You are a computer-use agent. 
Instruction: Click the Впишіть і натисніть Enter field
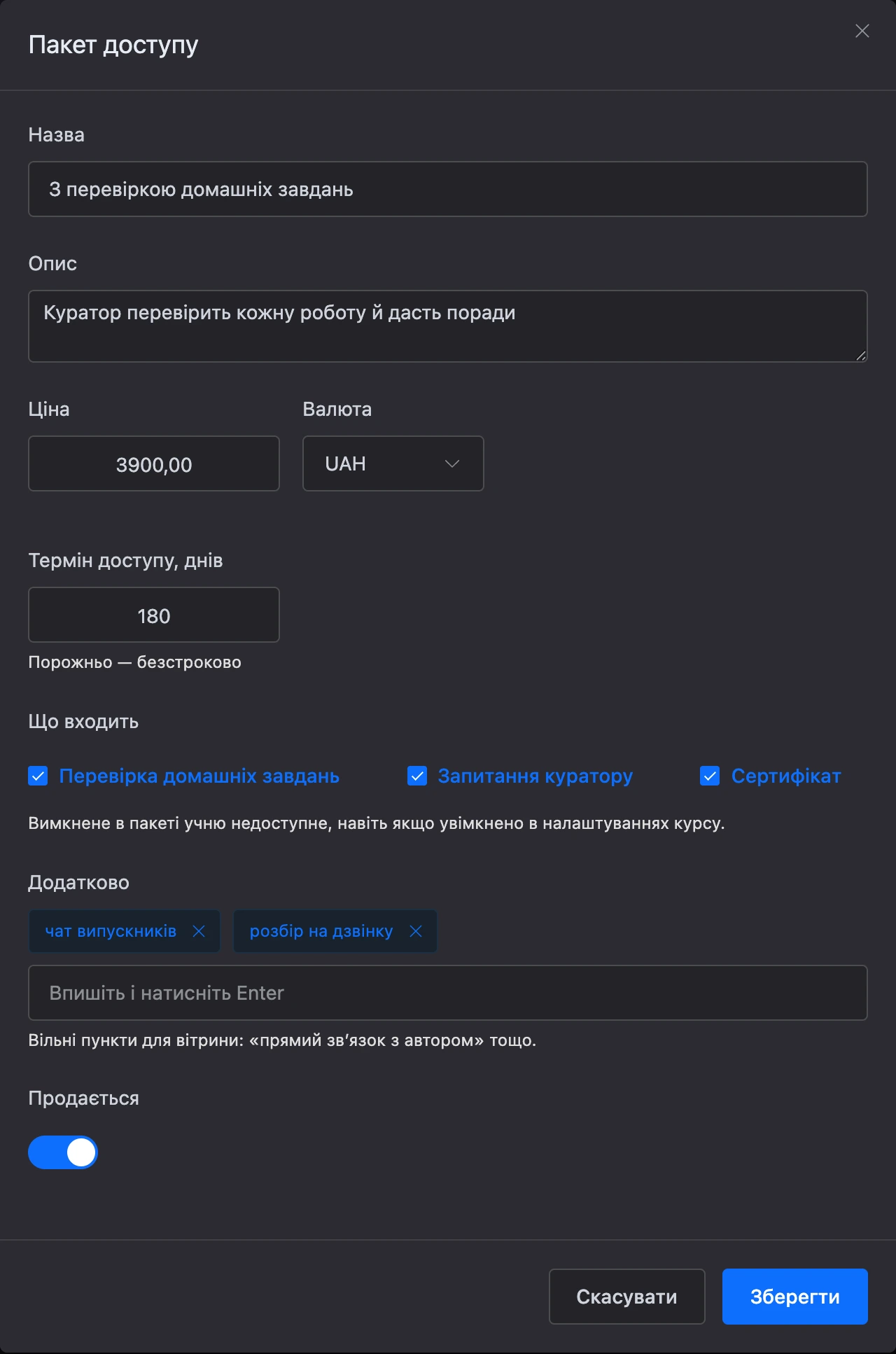pos(448,993)
